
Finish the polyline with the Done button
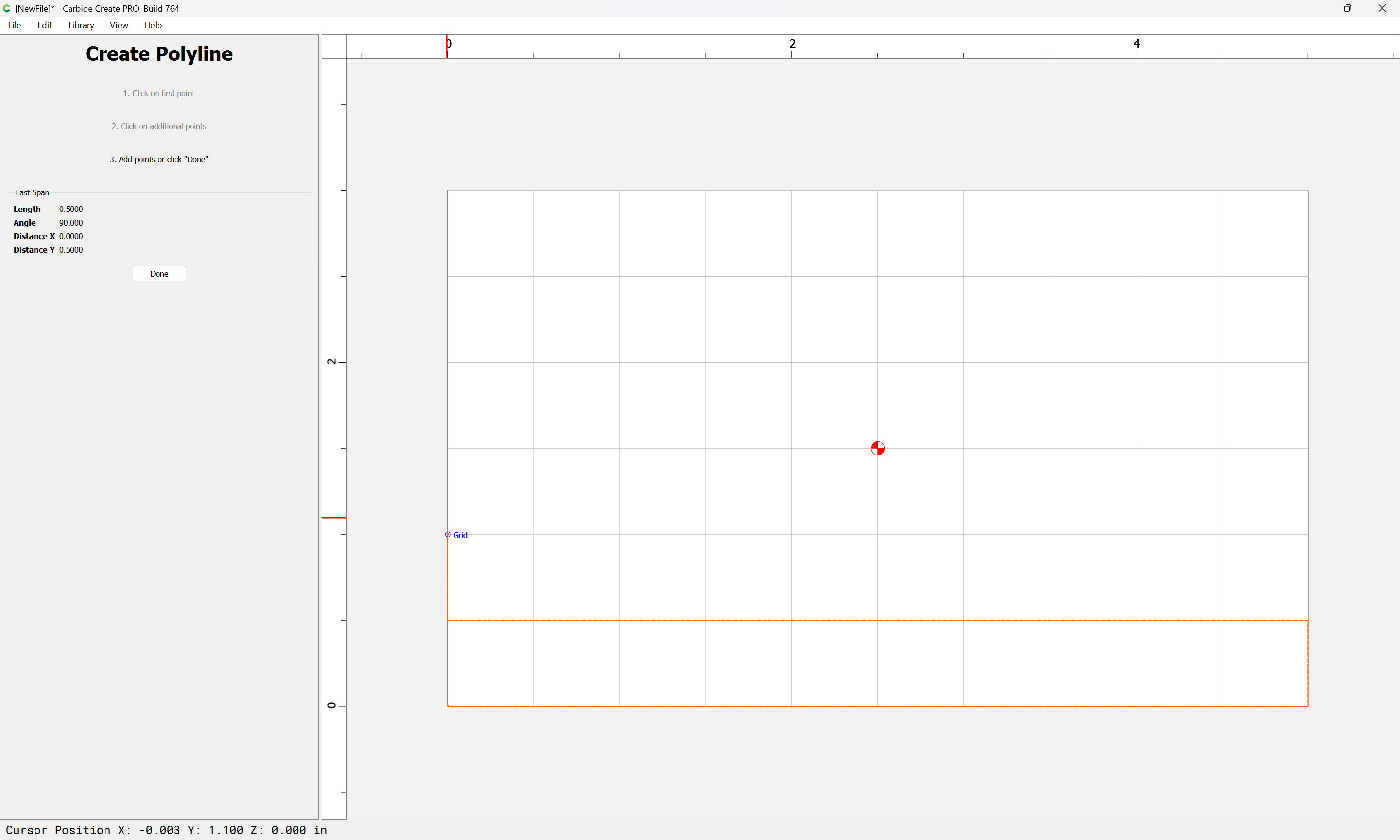[x=159, y=274]
